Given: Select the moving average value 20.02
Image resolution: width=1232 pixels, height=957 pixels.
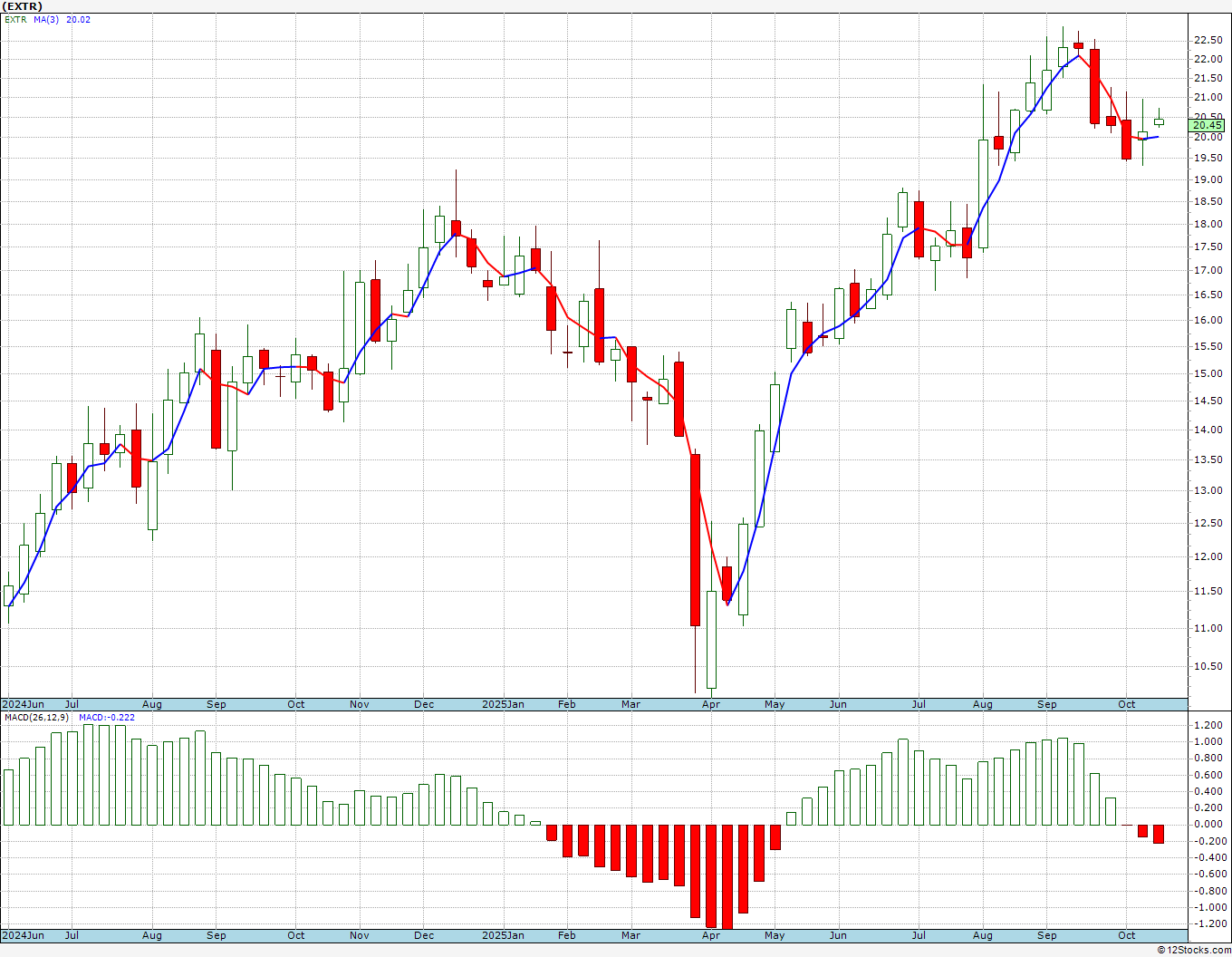Looking at the screenshot, I should tap(79, 19).
